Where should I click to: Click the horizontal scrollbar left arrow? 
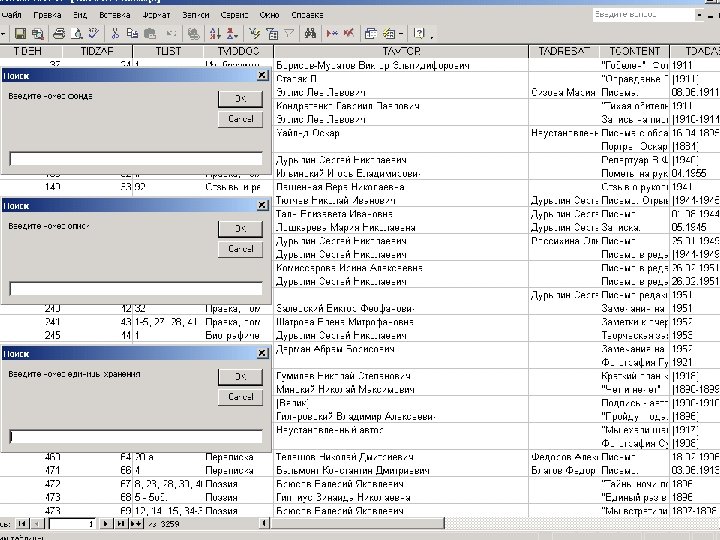coord(264,523)
